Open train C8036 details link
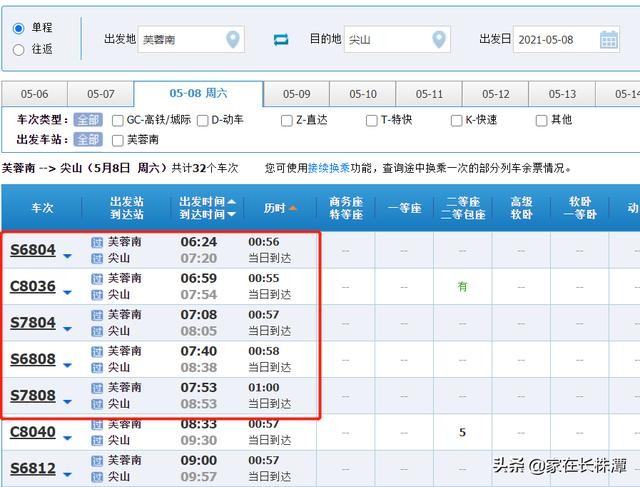Image resolution: width=640 pixels, height=487 pixels. click(x=33, y=286)
